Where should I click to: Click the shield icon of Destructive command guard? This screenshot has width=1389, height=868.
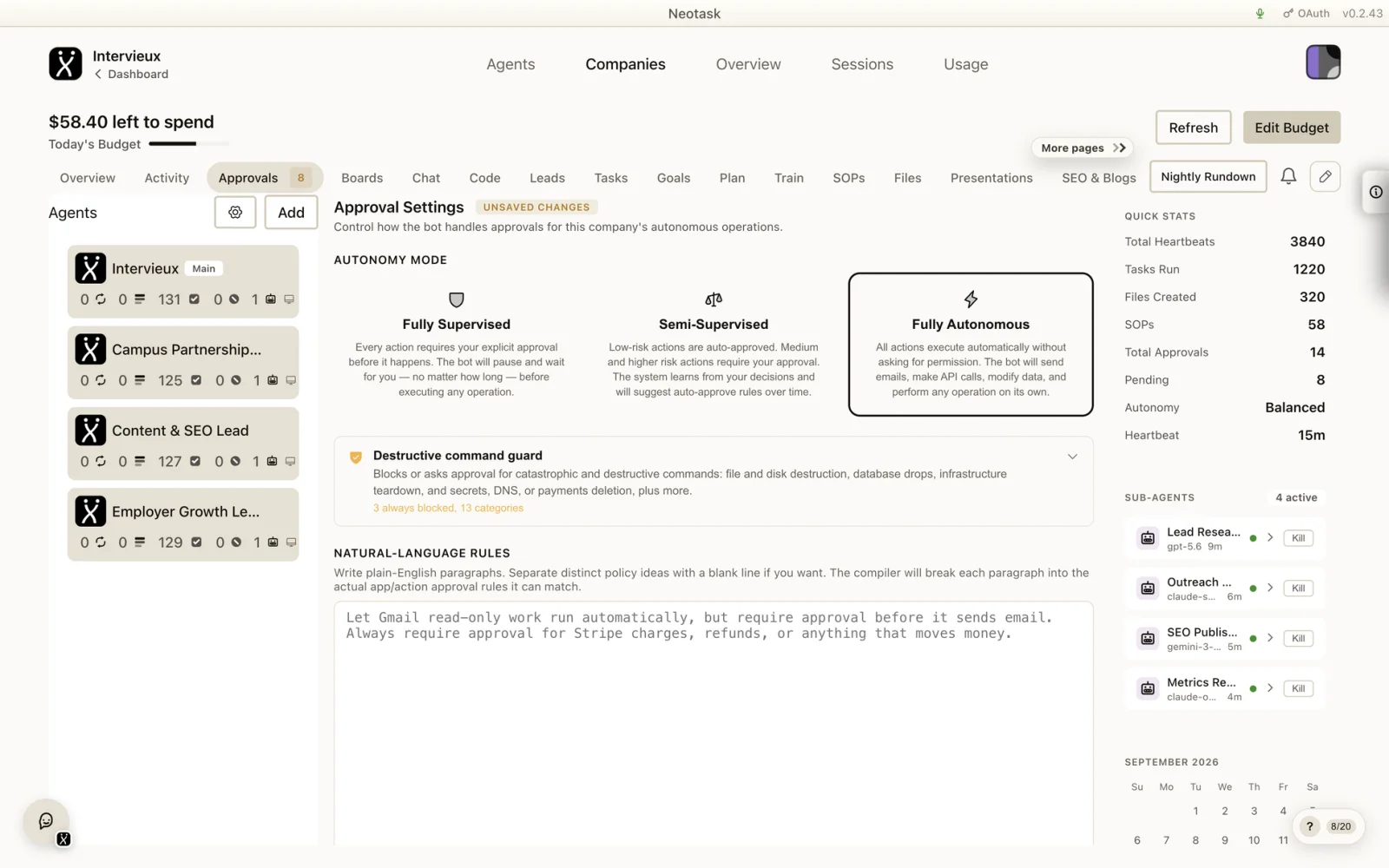pyautogui.click(x=355, y=457)
